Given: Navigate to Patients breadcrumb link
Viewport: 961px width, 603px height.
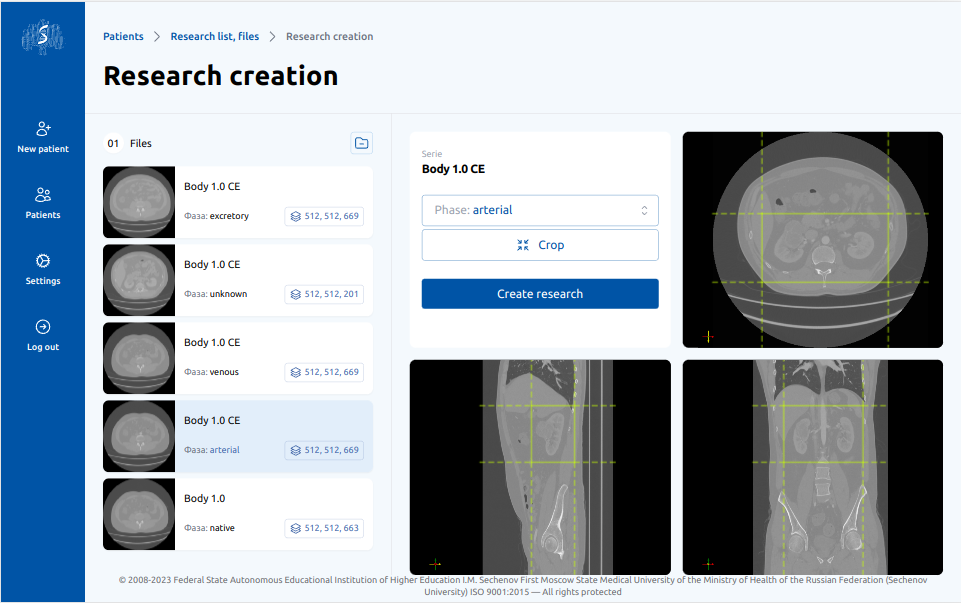Looking at the screenshot, I should [123, 37].
